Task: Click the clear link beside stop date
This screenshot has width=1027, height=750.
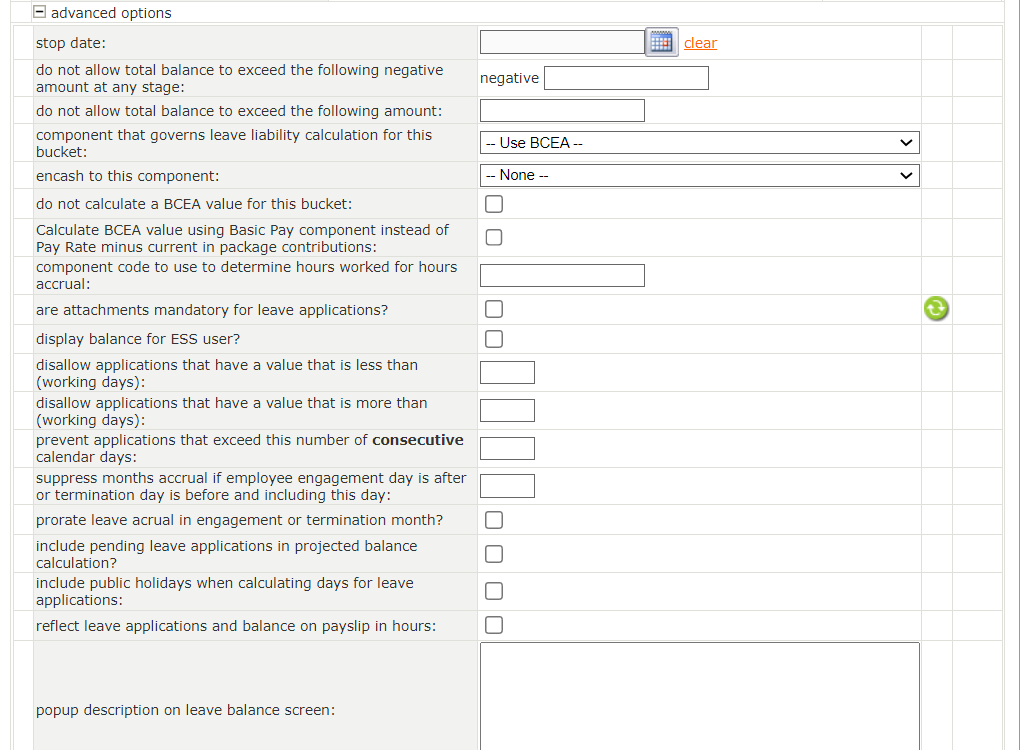Action: click(700, 43)
